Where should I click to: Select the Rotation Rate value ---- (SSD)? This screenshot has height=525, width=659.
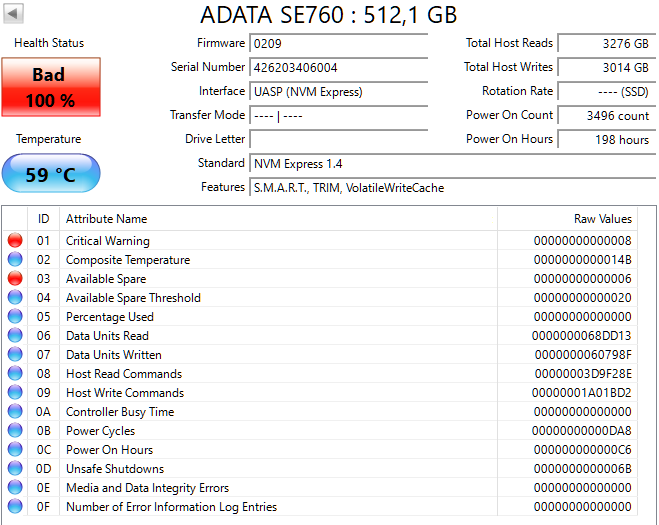coord(606,91)
